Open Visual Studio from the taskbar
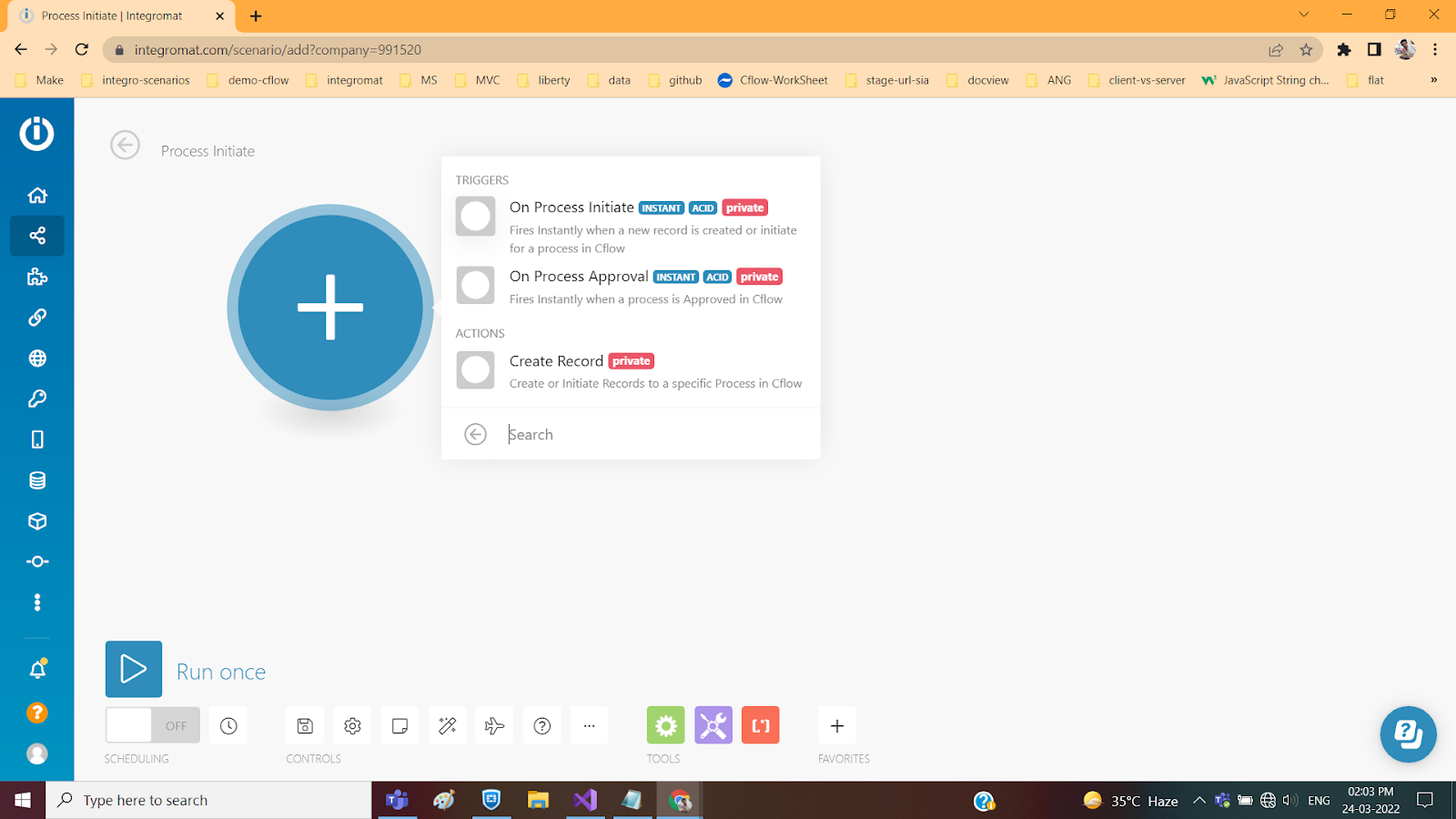This screenshot has height=819, width=1456. tap(585, 800)
